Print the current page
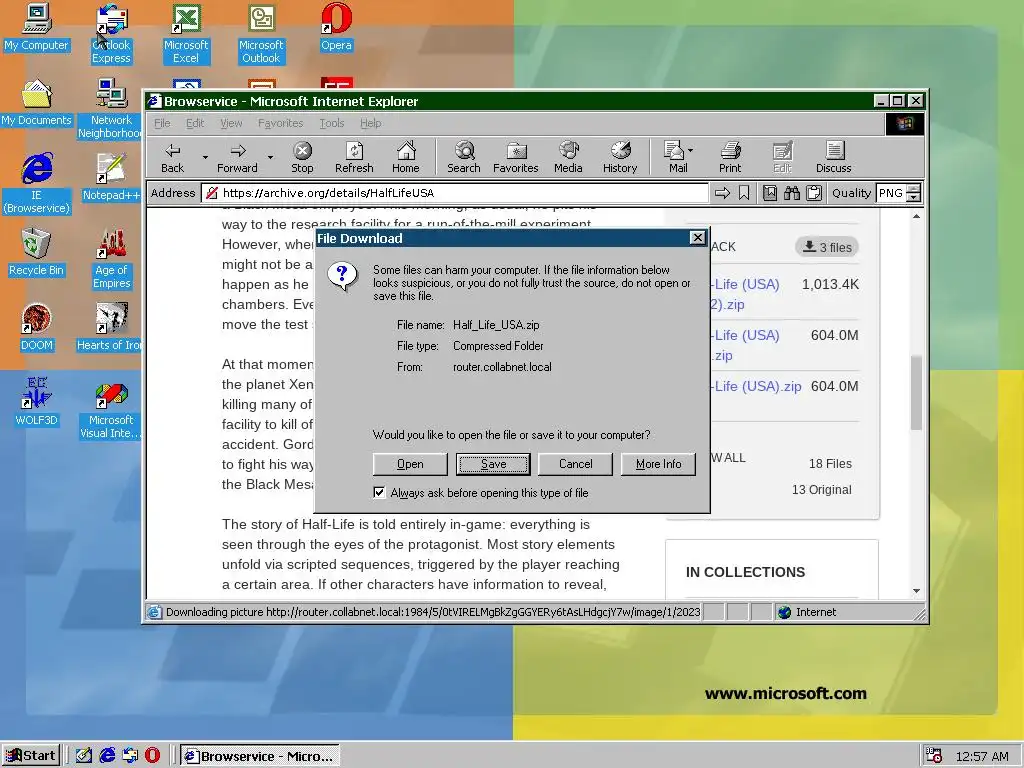Screen dimensions: 1024x768 [x=730, y=157]
